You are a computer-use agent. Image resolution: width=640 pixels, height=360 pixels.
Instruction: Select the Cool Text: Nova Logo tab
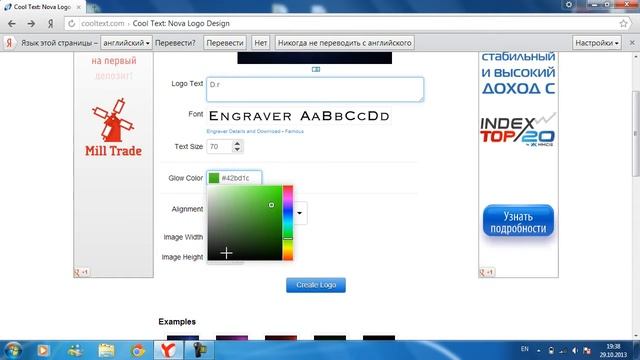pyautogui.click(x=42, y=7)
